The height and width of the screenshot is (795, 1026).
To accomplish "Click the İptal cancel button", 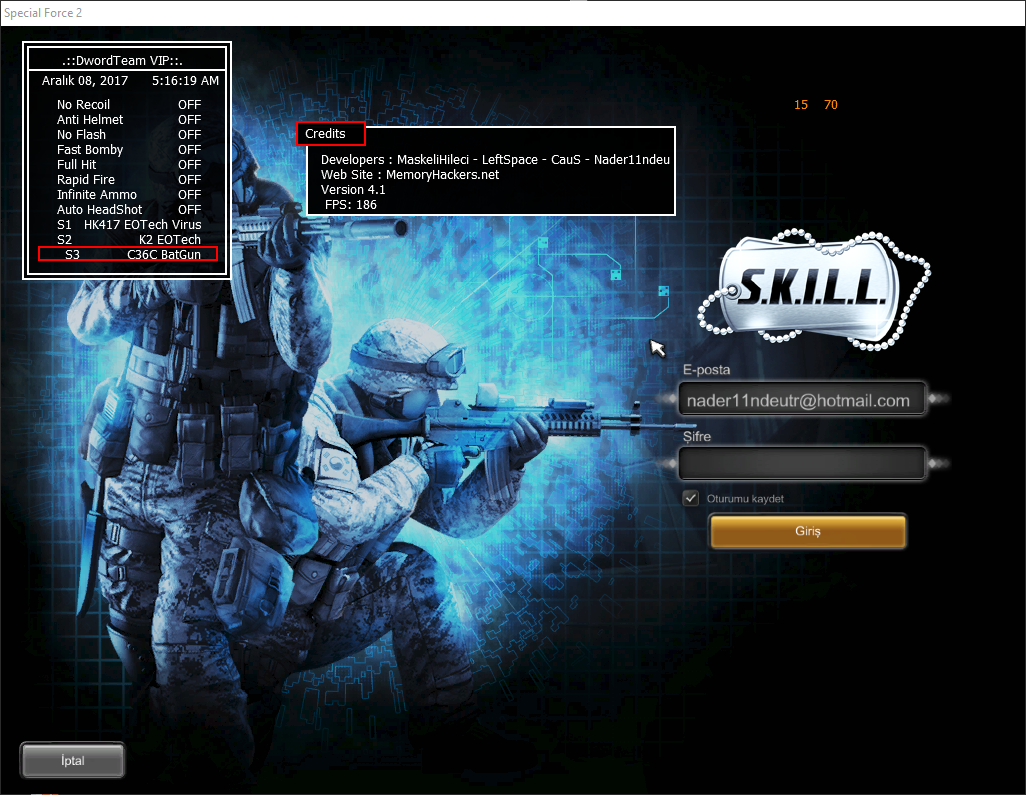I will point(73,760).
